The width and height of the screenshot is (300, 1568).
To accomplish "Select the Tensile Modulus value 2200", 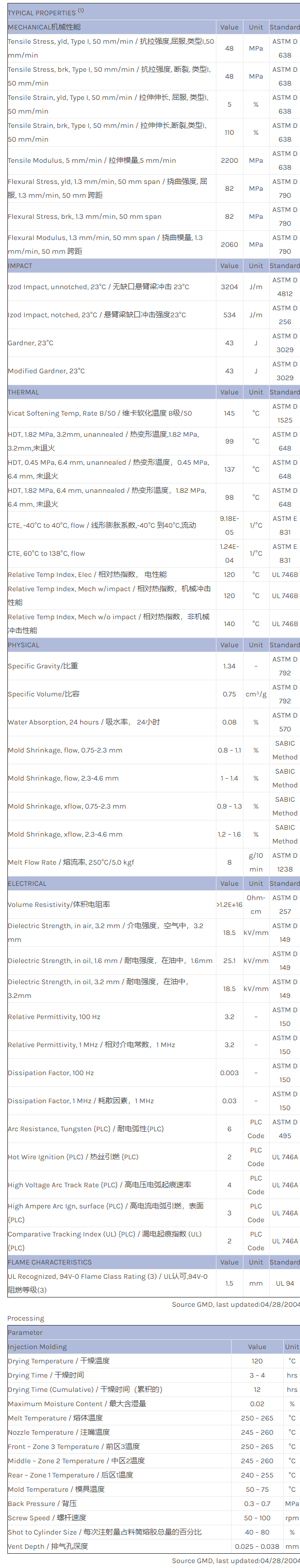I will tap(229, 161).
